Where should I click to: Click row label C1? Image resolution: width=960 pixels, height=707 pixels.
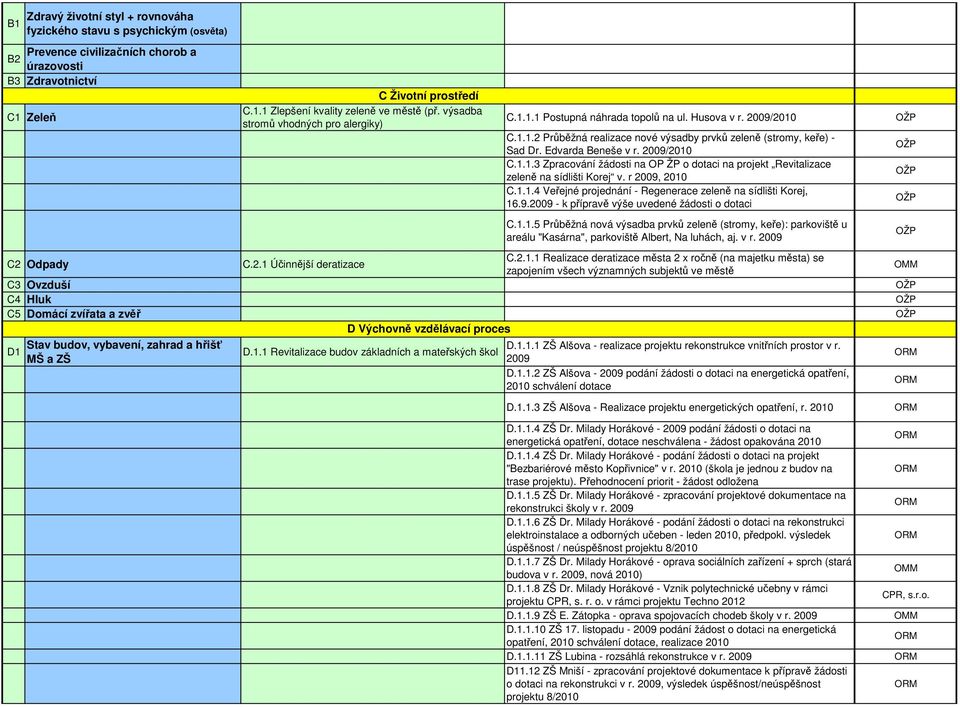pyautogui.click(x=13, y=118)
